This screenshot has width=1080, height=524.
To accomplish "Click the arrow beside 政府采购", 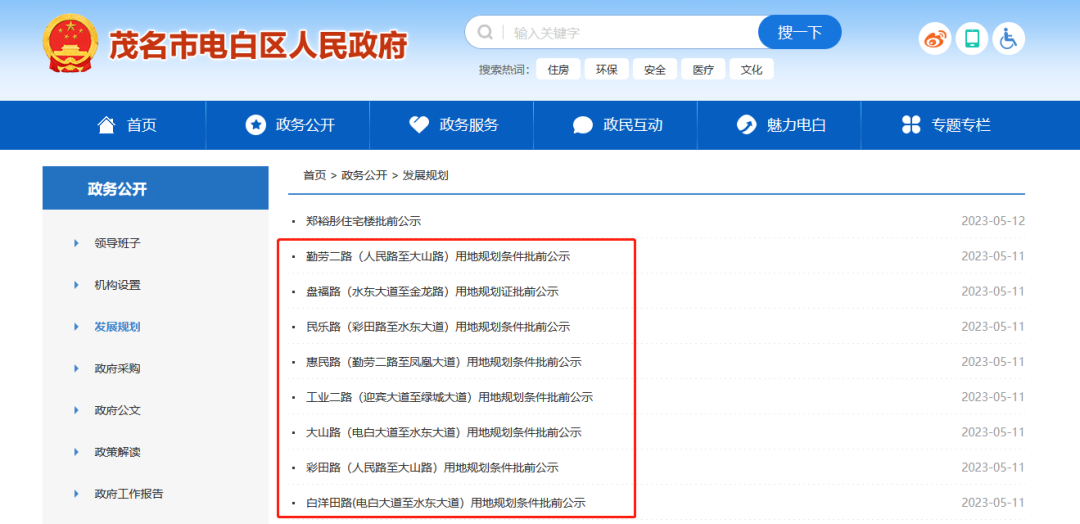I will (x=76, y=368).
